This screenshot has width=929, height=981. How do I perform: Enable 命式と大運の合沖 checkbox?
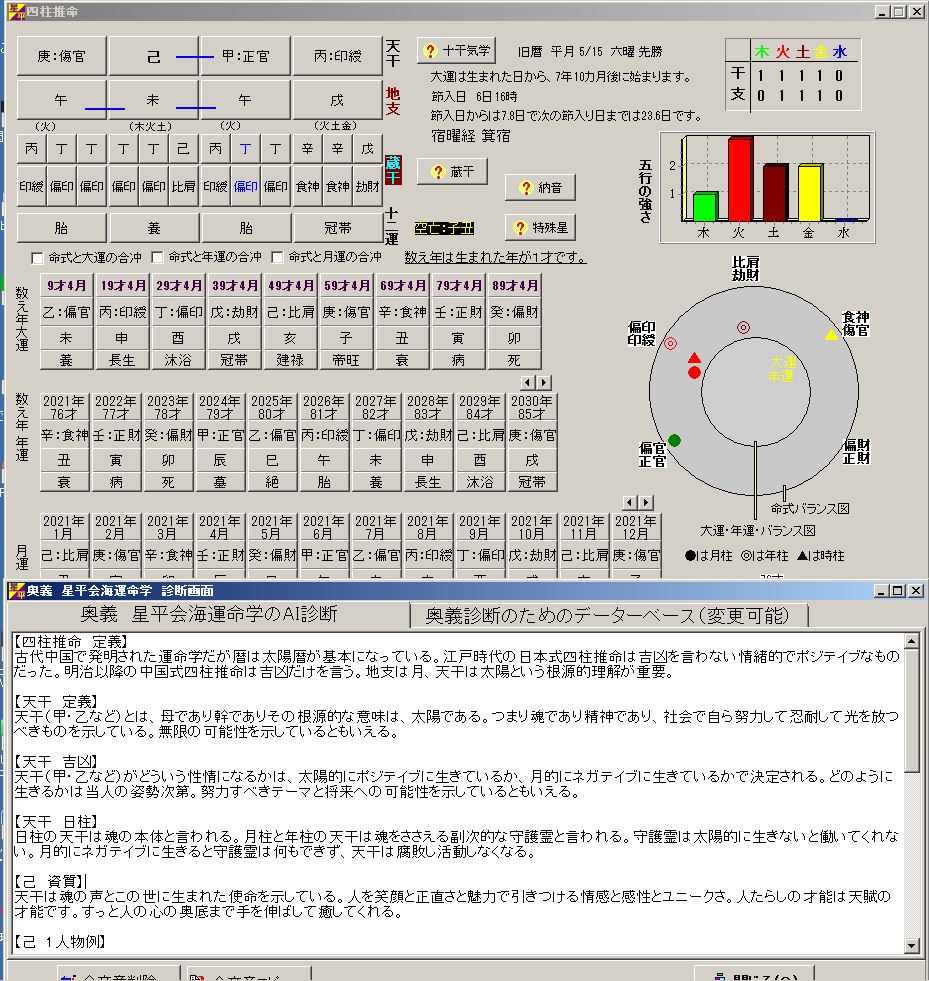pyautogui.click(x=38, y=258)
